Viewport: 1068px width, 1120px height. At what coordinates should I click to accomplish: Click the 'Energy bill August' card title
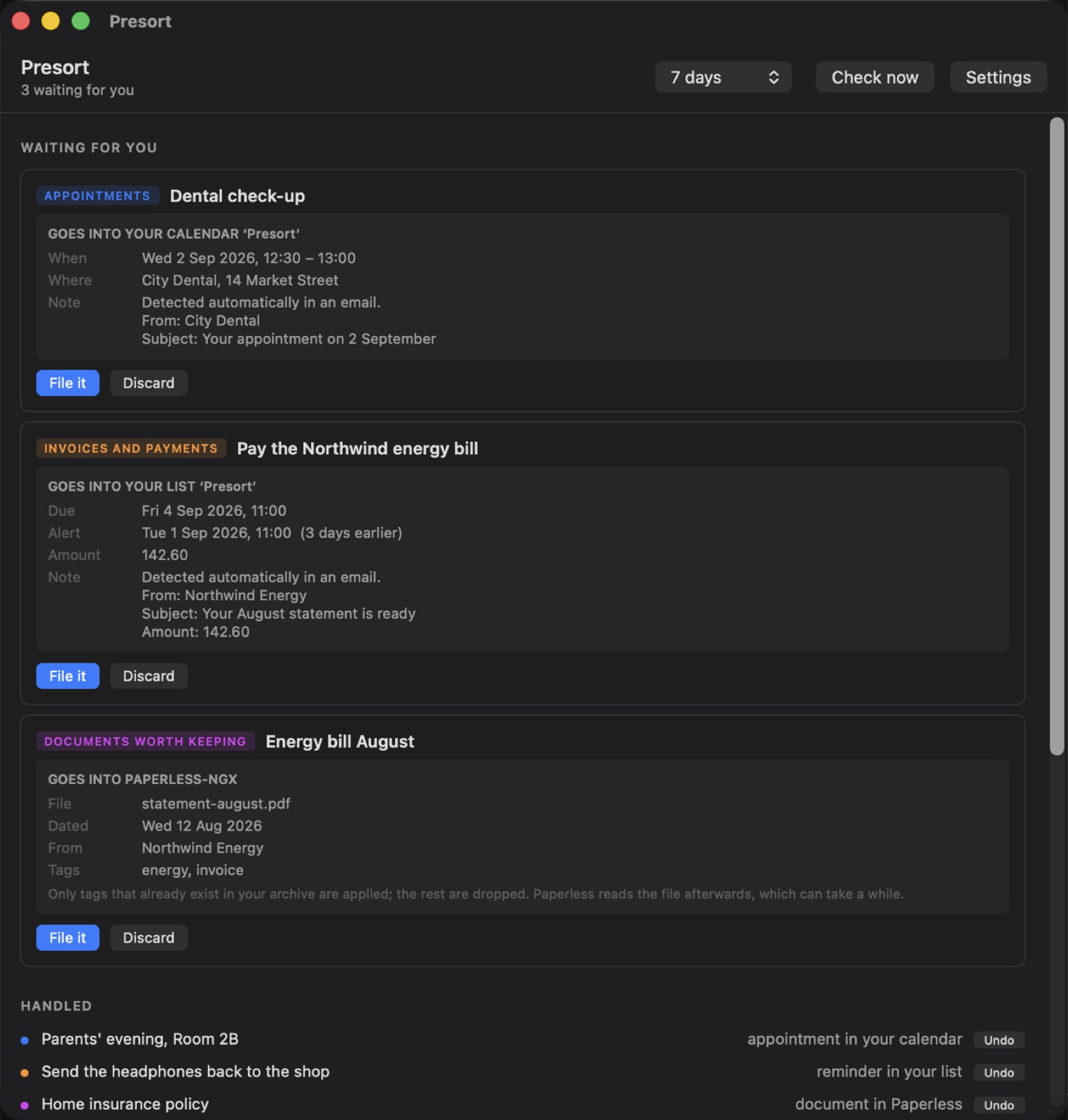click(x=340, y=741)
